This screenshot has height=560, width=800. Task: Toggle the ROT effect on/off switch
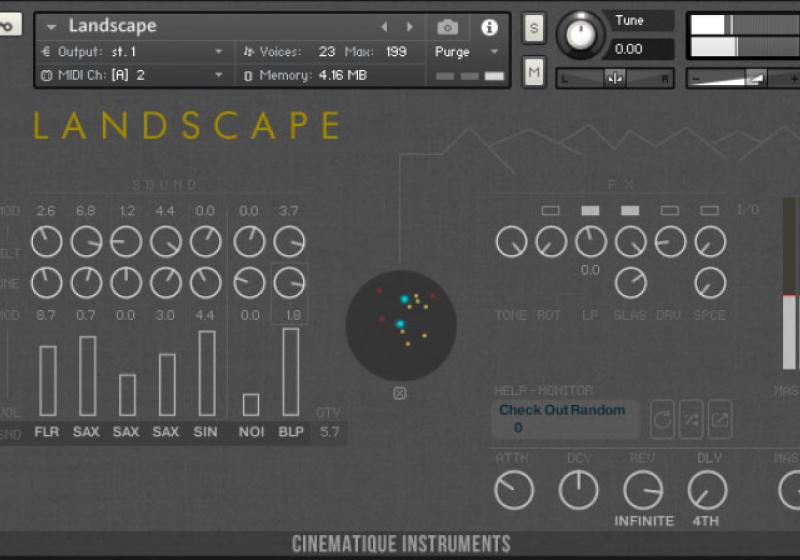pyautogui.click(x=551, y=210)
